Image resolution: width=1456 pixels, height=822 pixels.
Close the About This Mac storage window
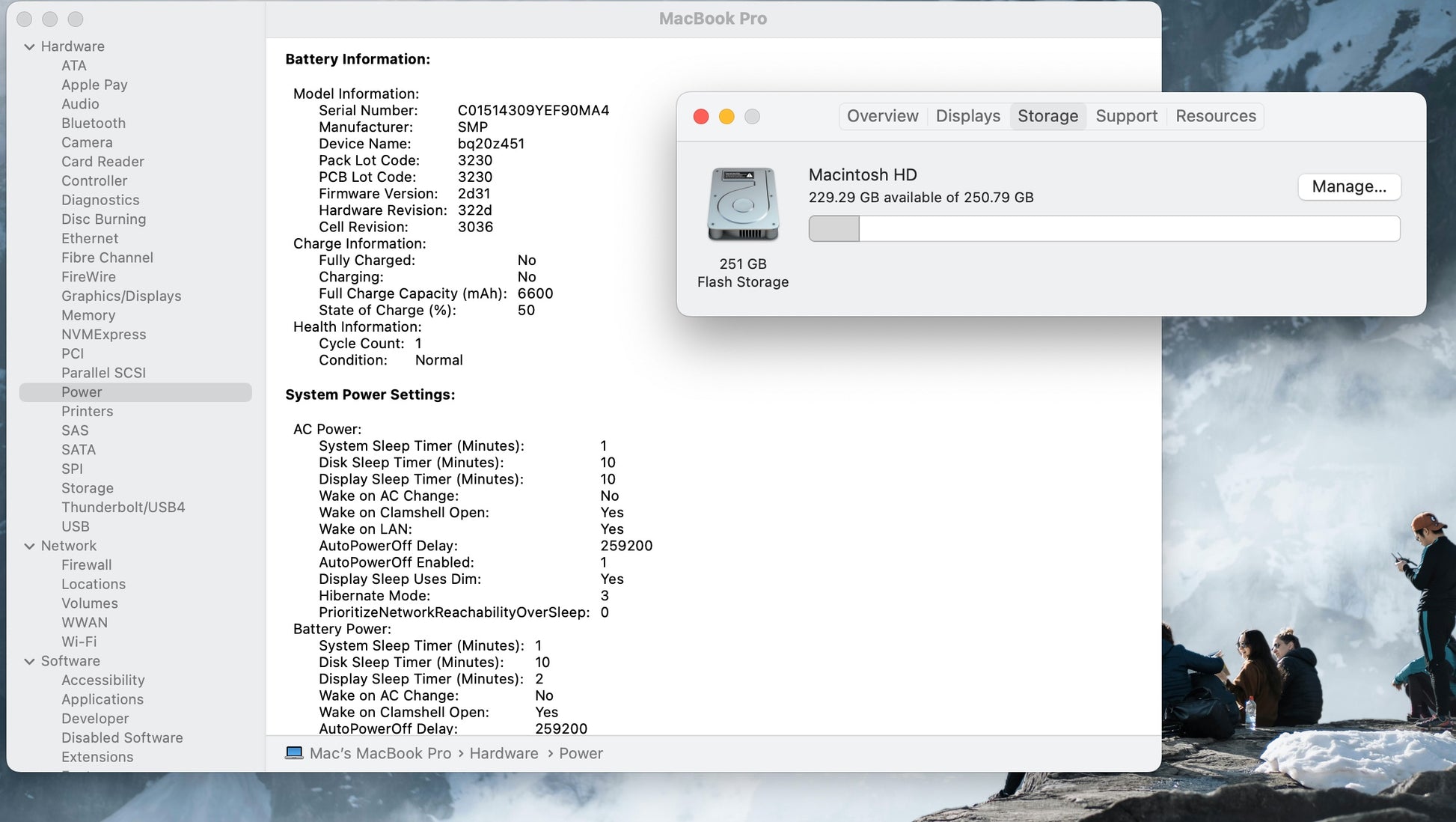(x=701, y=117)
